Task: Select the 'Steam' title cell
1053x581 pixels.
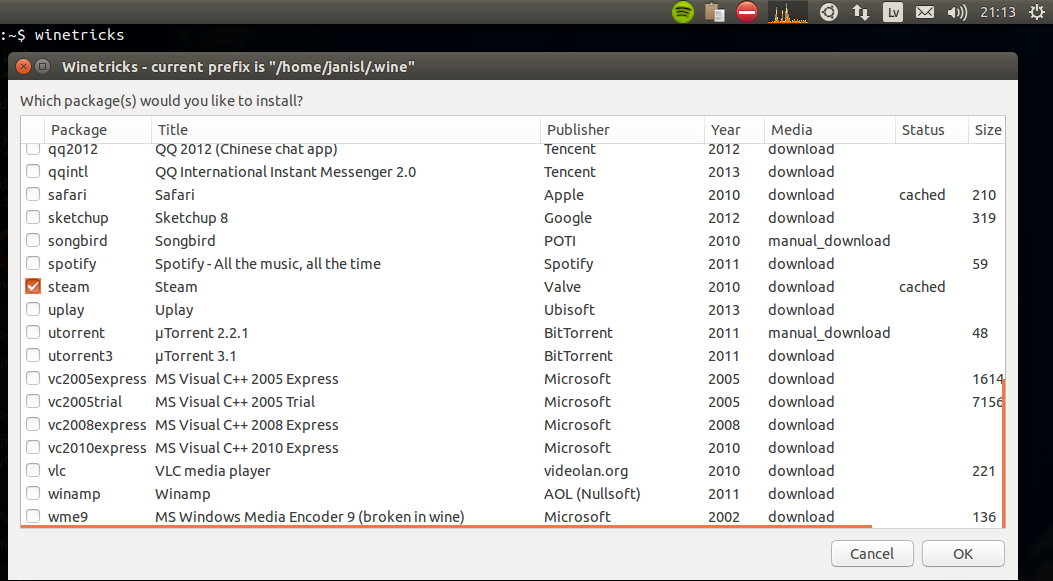Action: click(176, 287)
